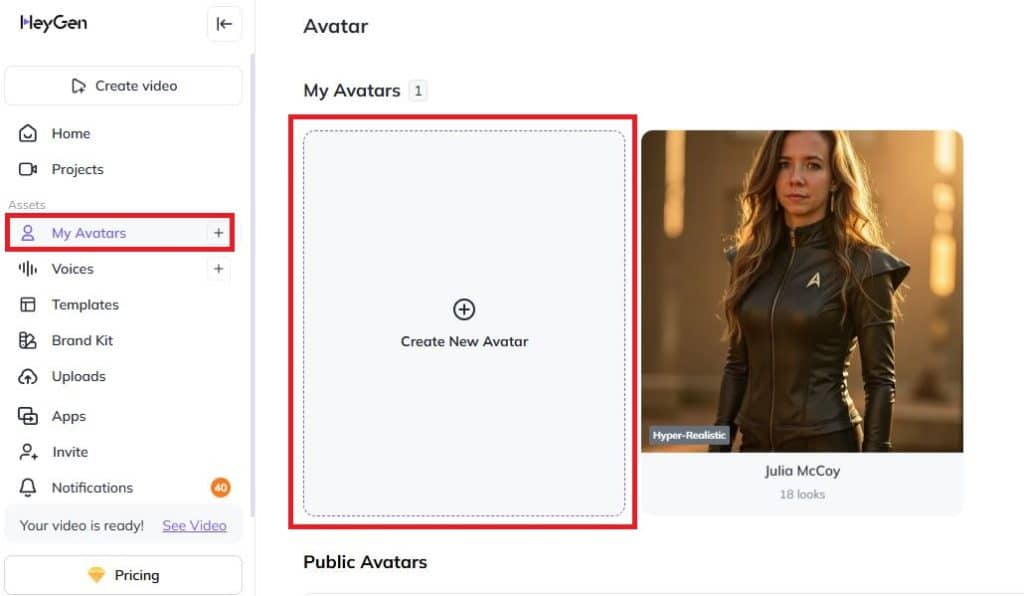
Task: Click the Home house icon
Action: [27, 133]
